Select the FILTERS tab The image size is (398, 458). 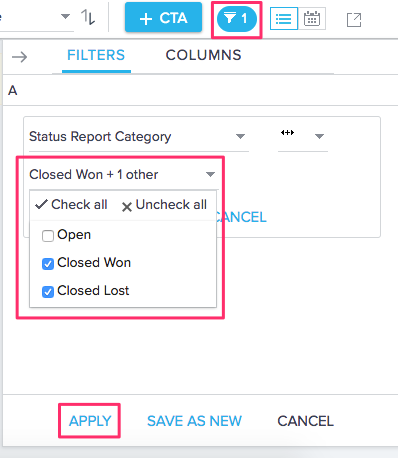point(96,55)
